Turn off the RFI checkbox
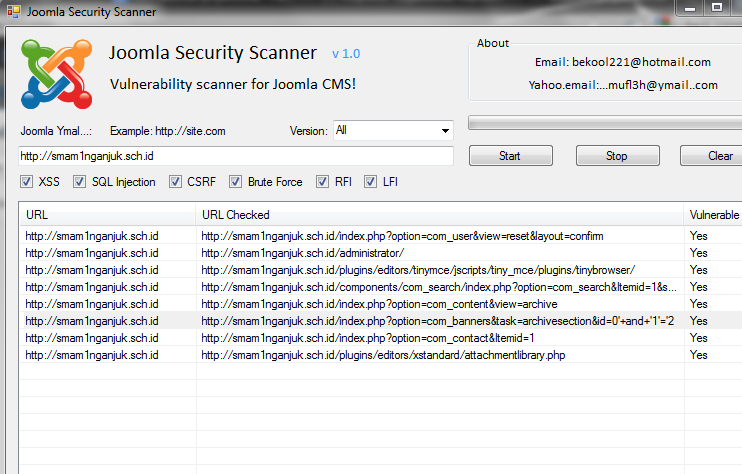 [x=323, y=182]
